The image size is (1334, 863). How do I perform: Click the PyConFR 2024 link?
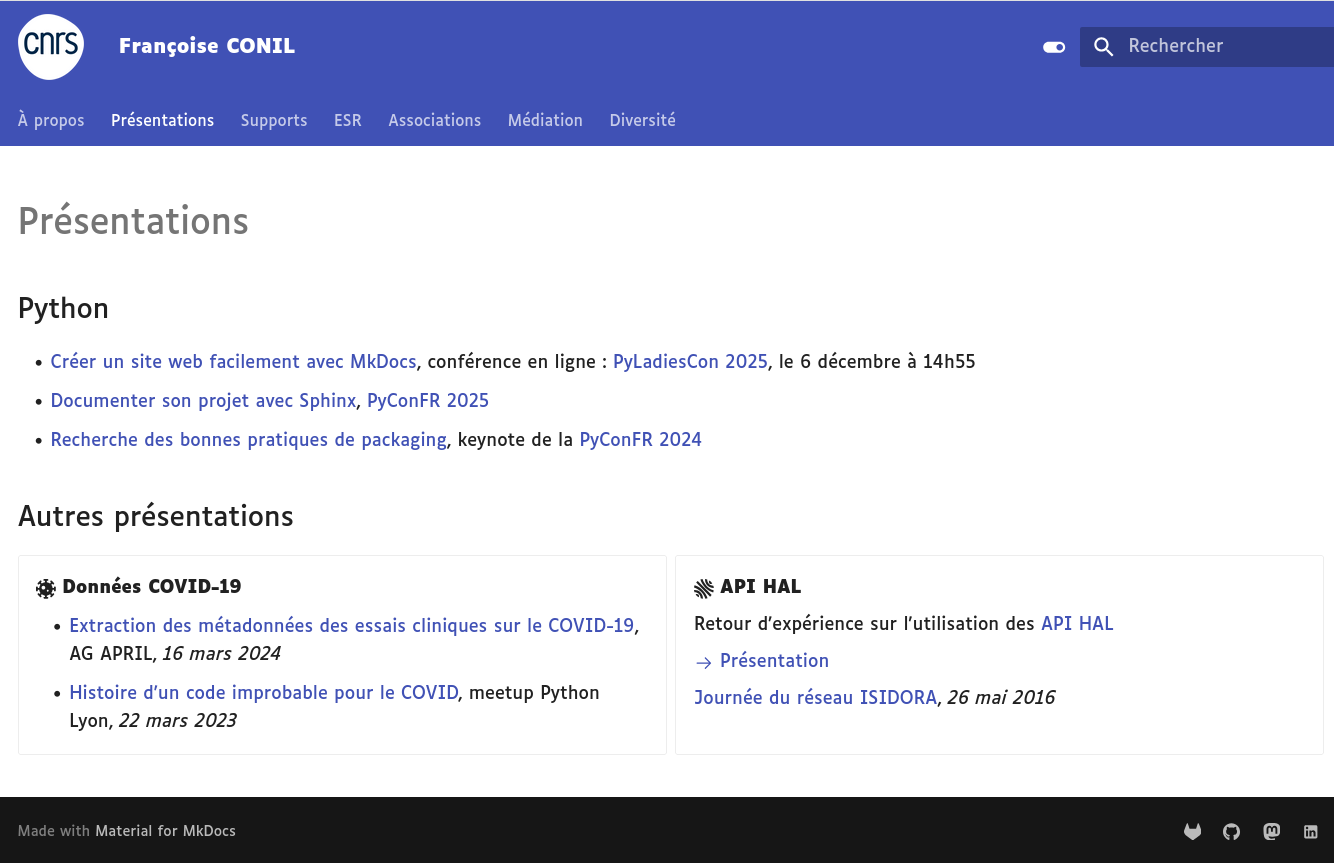(640, 440)
